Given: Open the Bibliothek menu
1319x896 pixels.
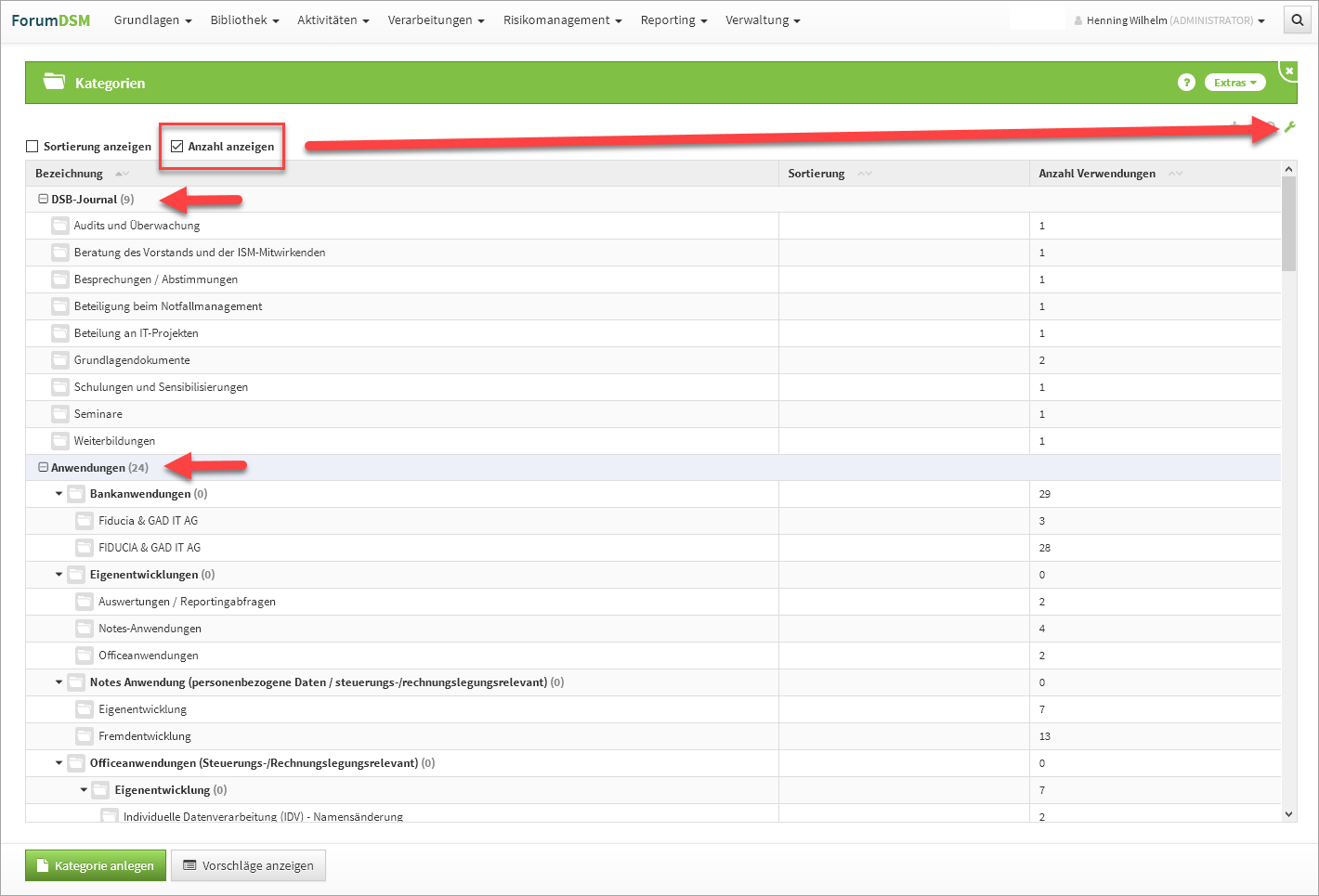Looking at the screenshot, I should pyautogui.click(x=244, y=20).
